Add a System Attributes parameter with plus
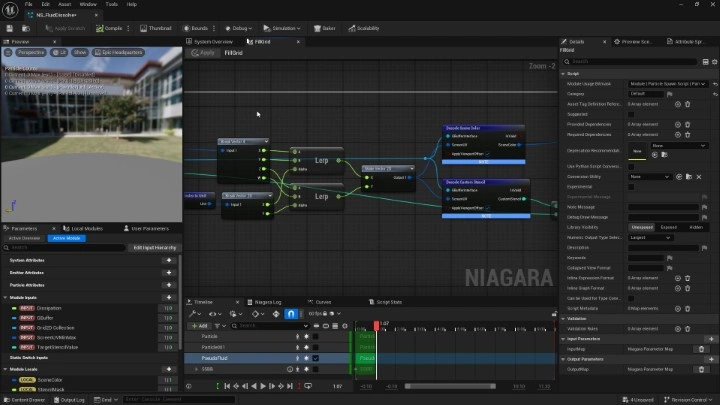This screenshot has height=405, width=720. 169,260
